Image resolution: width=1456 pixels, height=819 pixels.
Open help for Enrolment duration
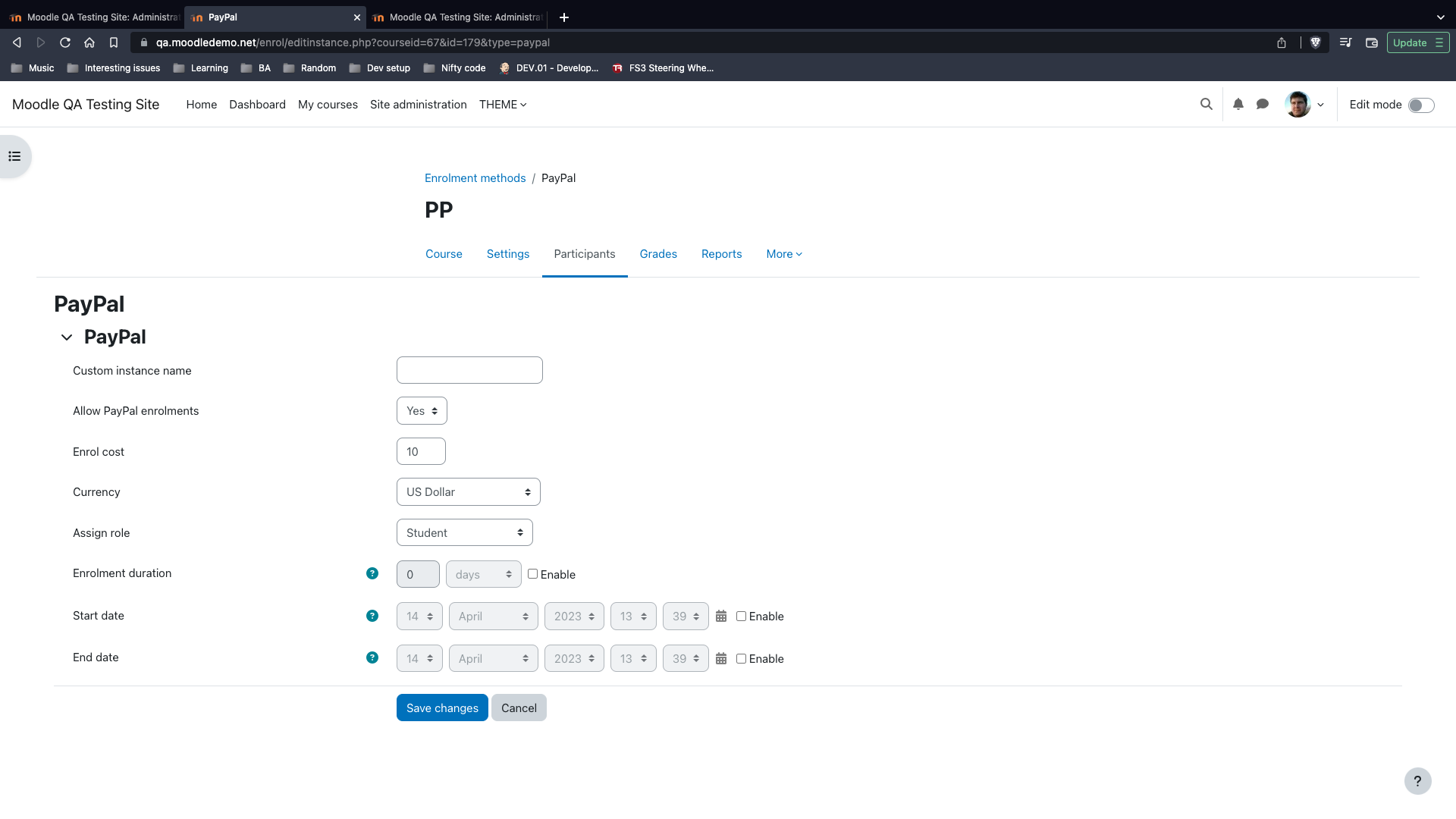tap(372, 573)
